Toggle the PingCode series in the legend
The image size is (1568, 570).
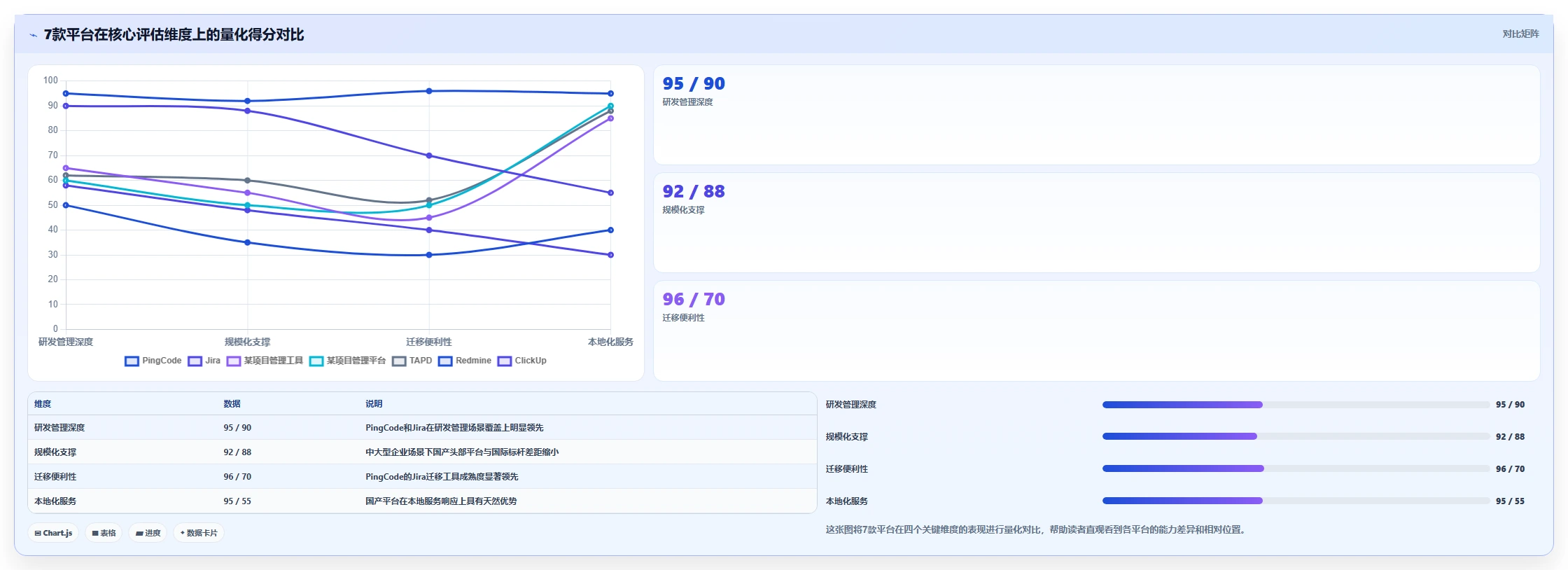point(153,361)
